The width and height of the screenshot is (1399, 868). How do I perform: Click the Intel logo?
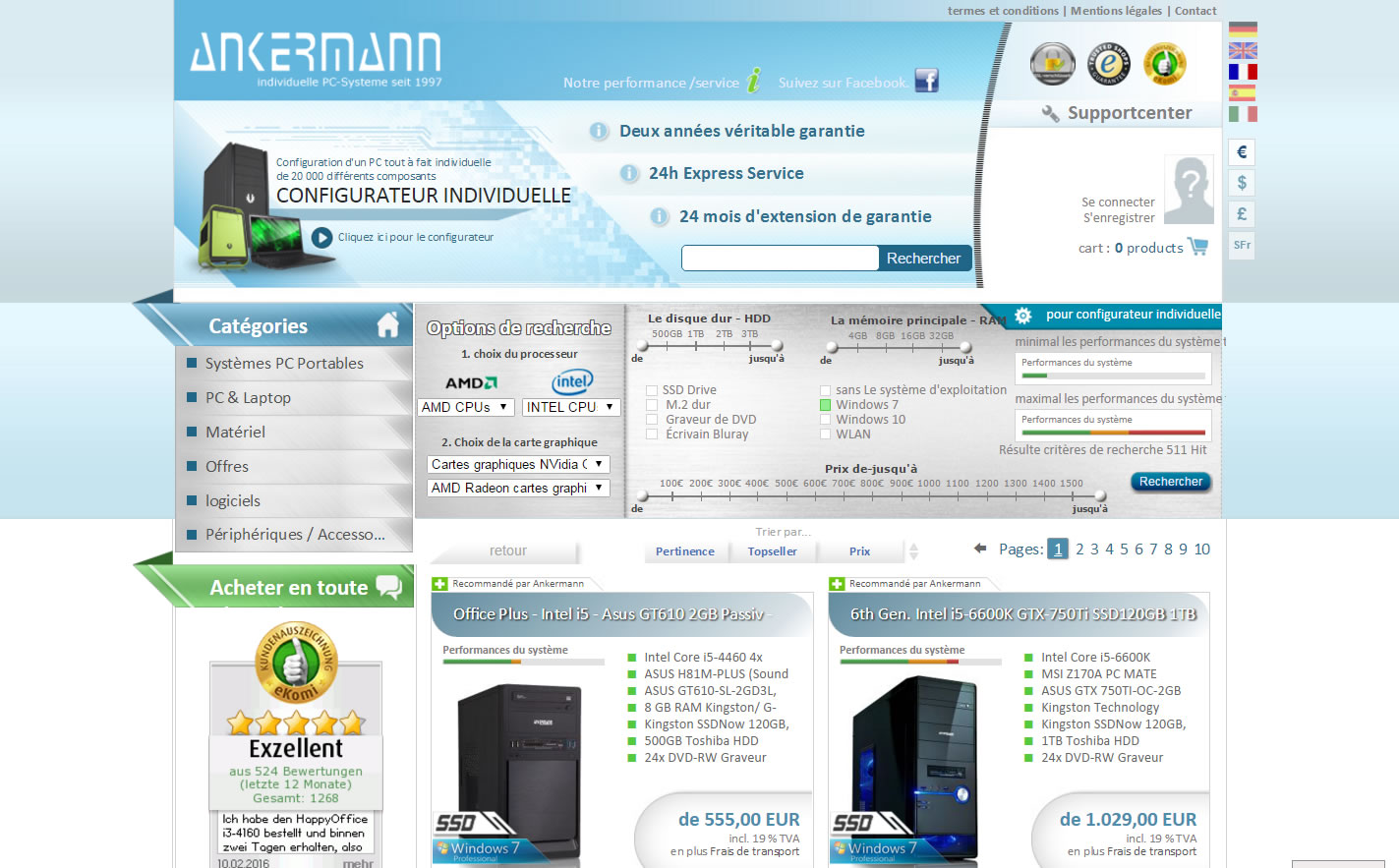pyautogui.click(x=572, y=381)
